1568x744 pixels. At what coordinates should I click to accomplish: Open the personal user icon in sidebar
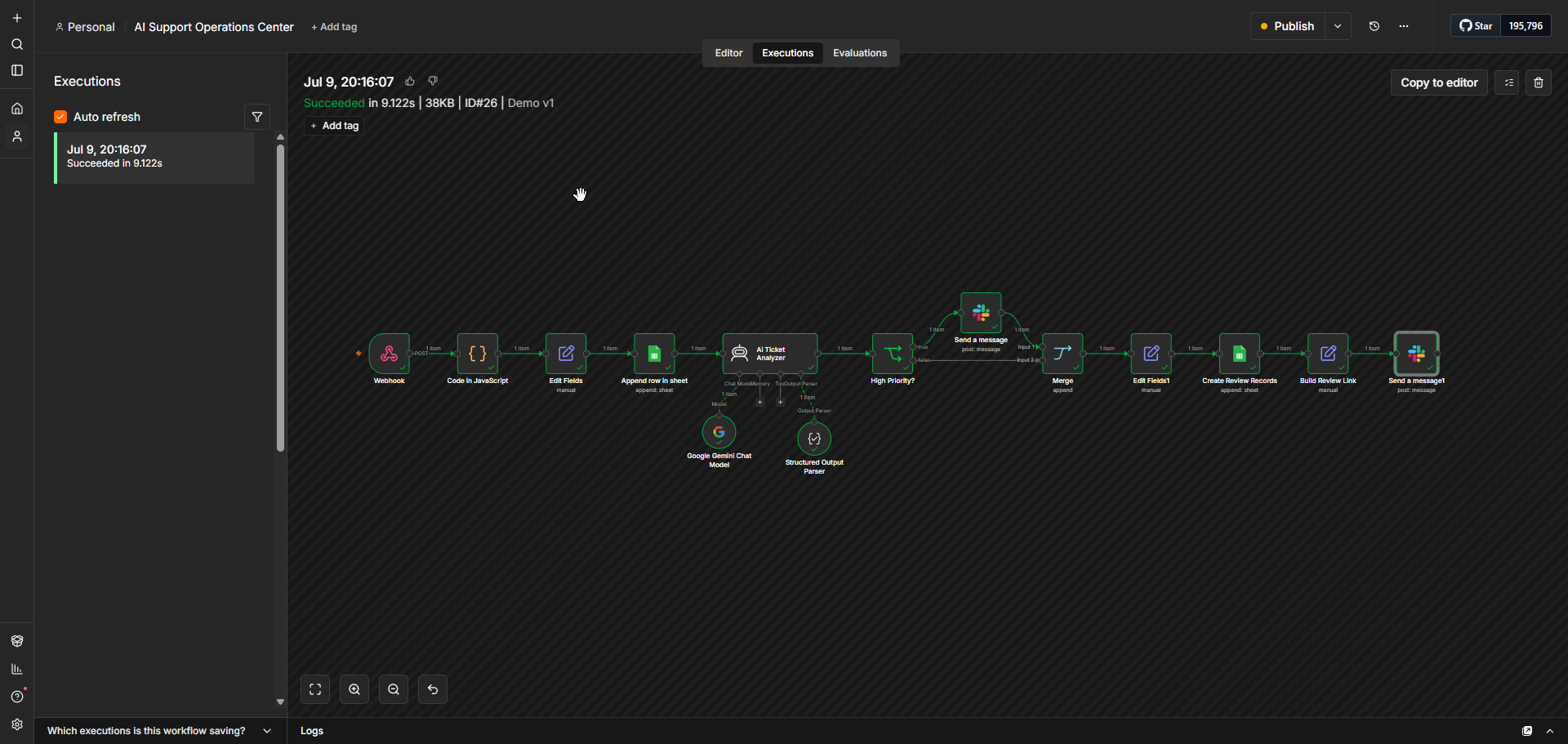point(17,136)
